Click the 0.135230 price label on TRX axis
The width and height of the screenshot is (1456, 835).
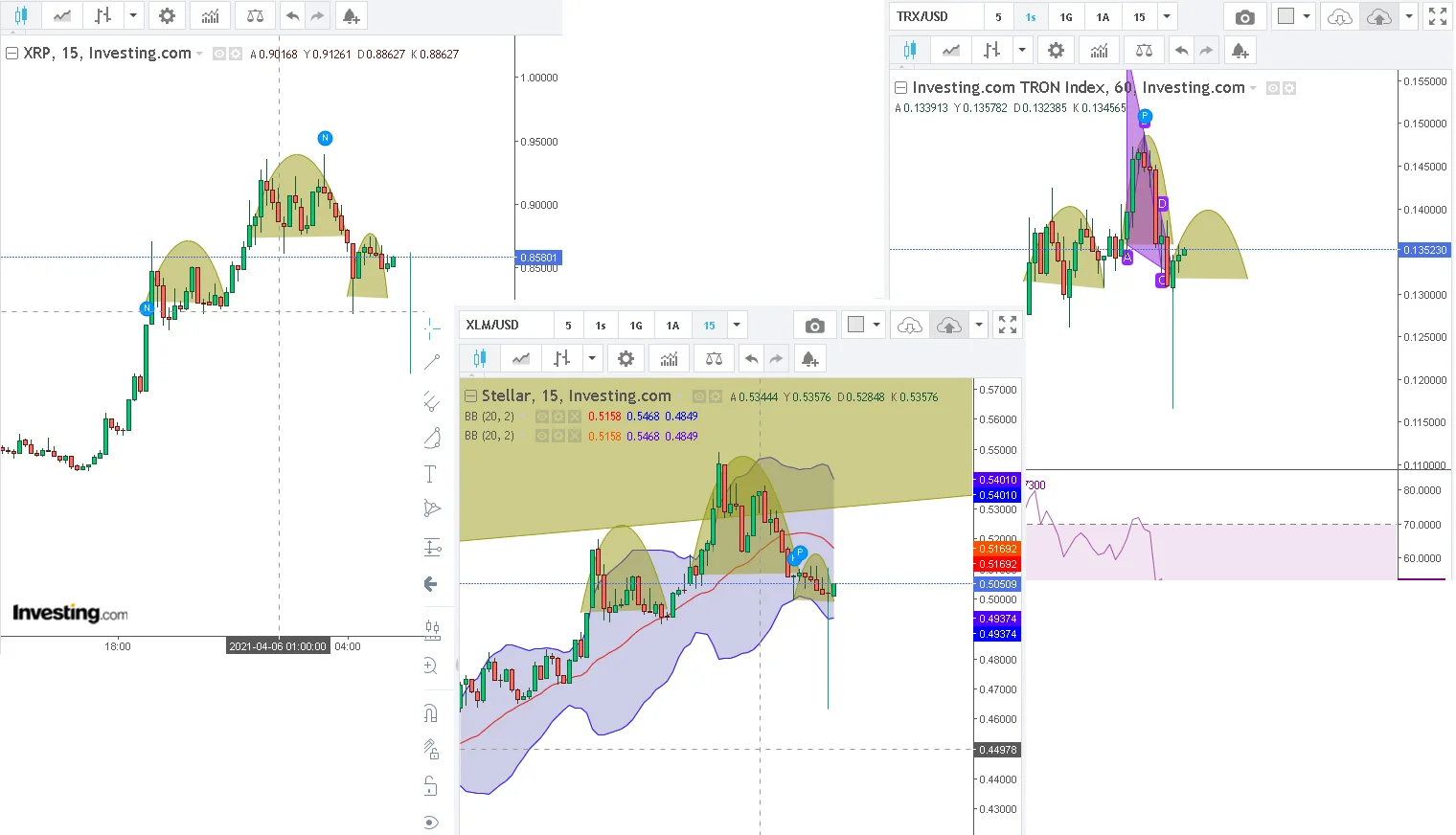pyautogui.click(x=1424, y=250)
